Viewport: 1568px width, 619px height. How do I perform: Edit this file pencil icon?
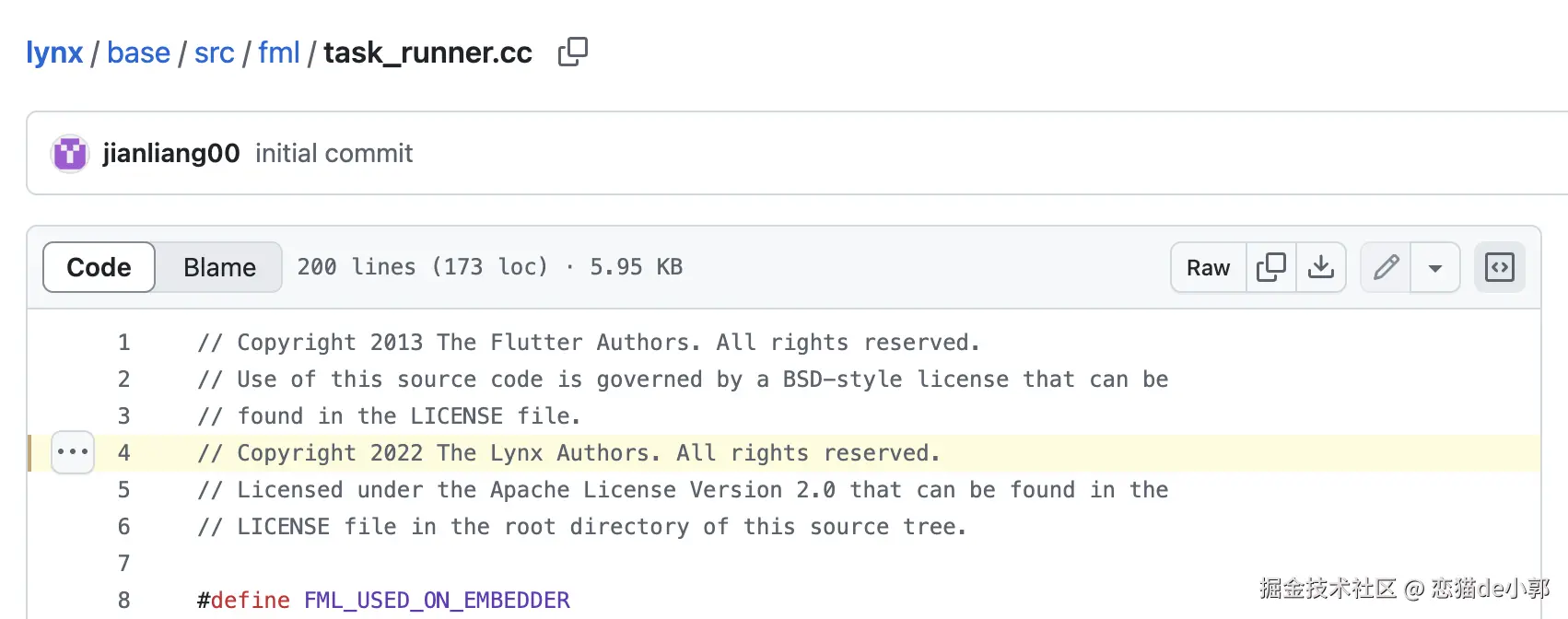(x=1386, y=267)
